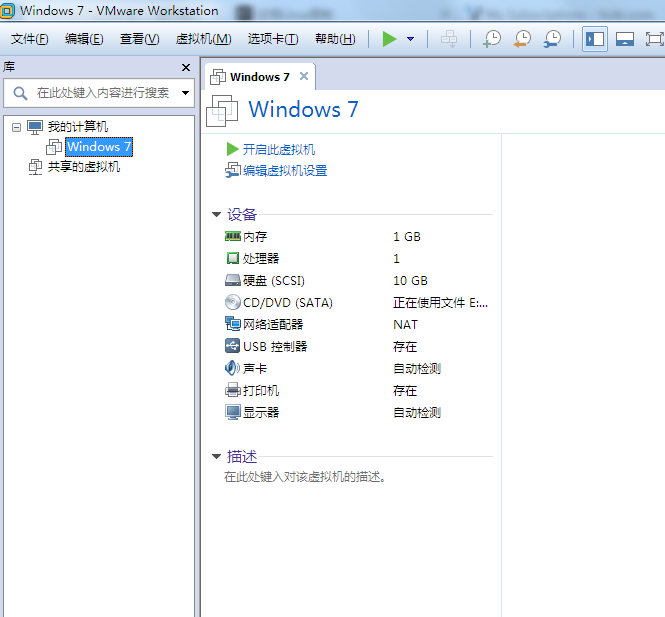Click the NAT network value

click(405, 325)
